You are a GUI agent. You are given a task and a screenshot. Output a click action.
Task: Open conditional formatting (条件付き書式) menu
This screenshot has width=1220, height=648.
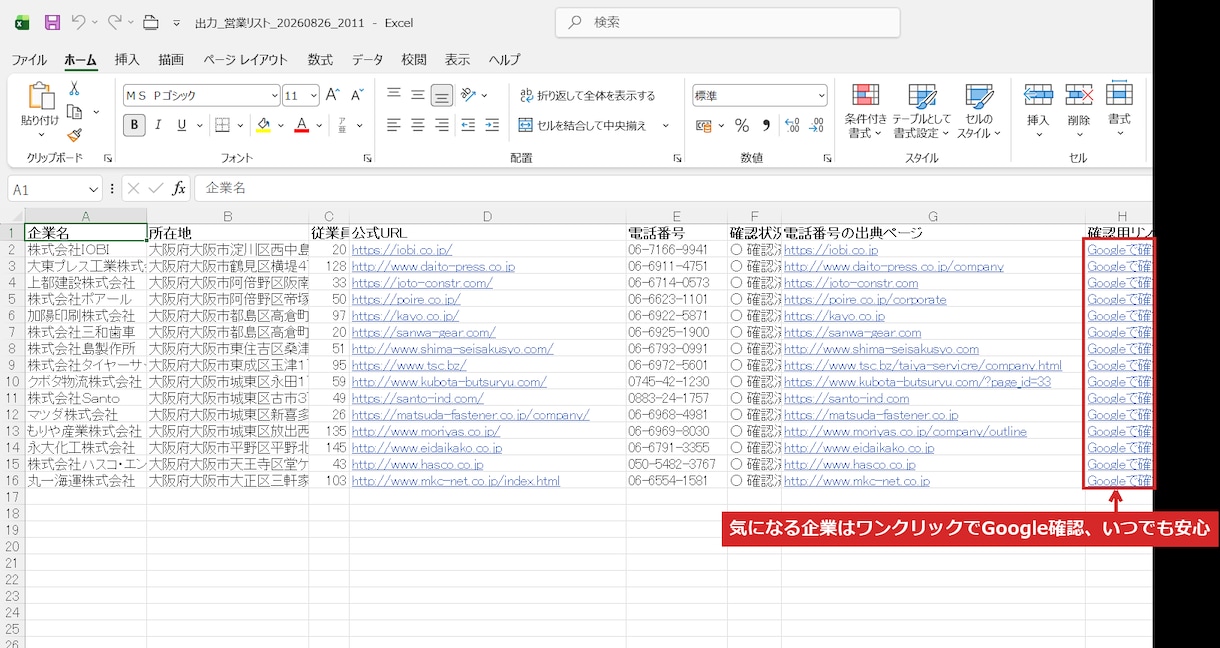pos(865,111)
